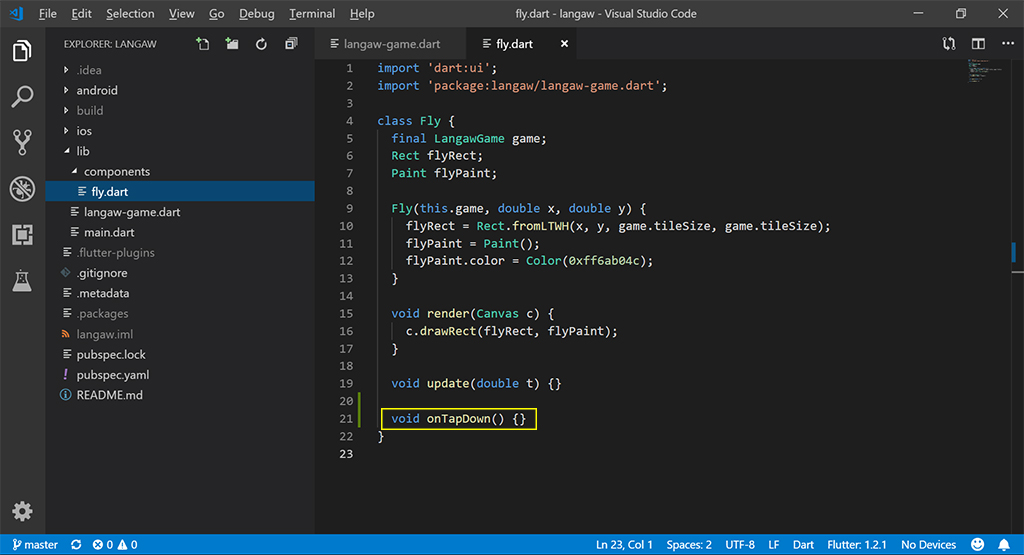The height and width of the screenshot is (555, 1024).
Task: Collapse all folders in Explorer
Action: click(x=291, y=44)
